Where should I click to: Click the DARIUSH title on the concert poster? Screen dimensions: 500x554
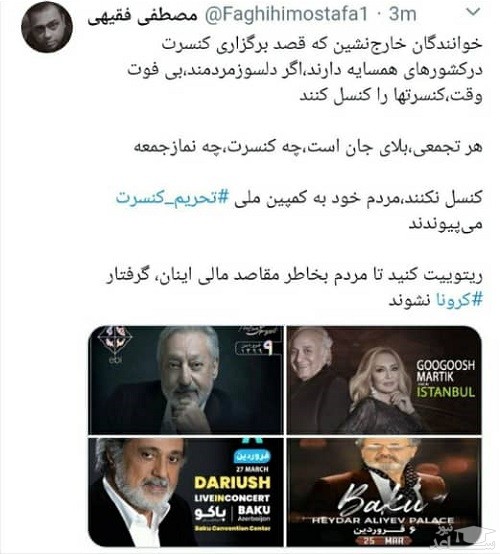pyautogui.click(x=233, y=483)
